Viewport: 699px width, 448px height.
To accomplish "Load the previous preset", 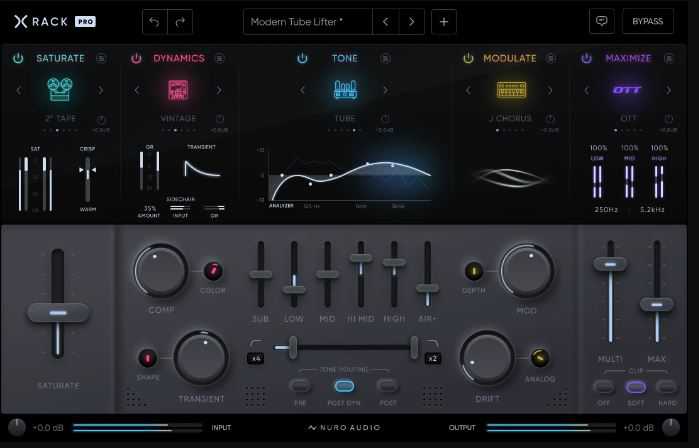I will pyautogui.click(x=386, y=22).
